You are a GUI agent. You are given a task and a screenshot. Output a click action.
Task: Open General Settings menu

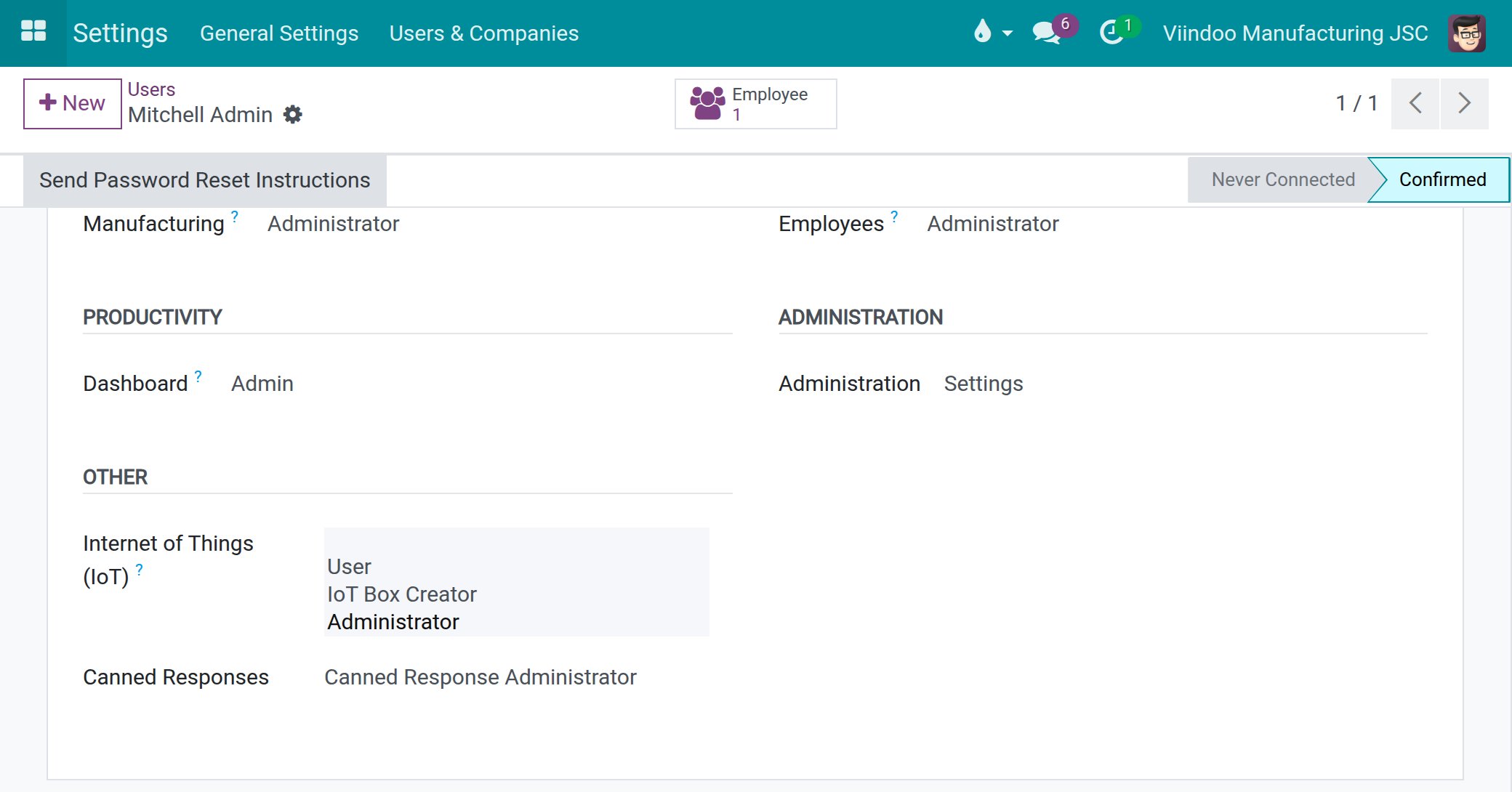pyautogui.click(x=279, y=33)
